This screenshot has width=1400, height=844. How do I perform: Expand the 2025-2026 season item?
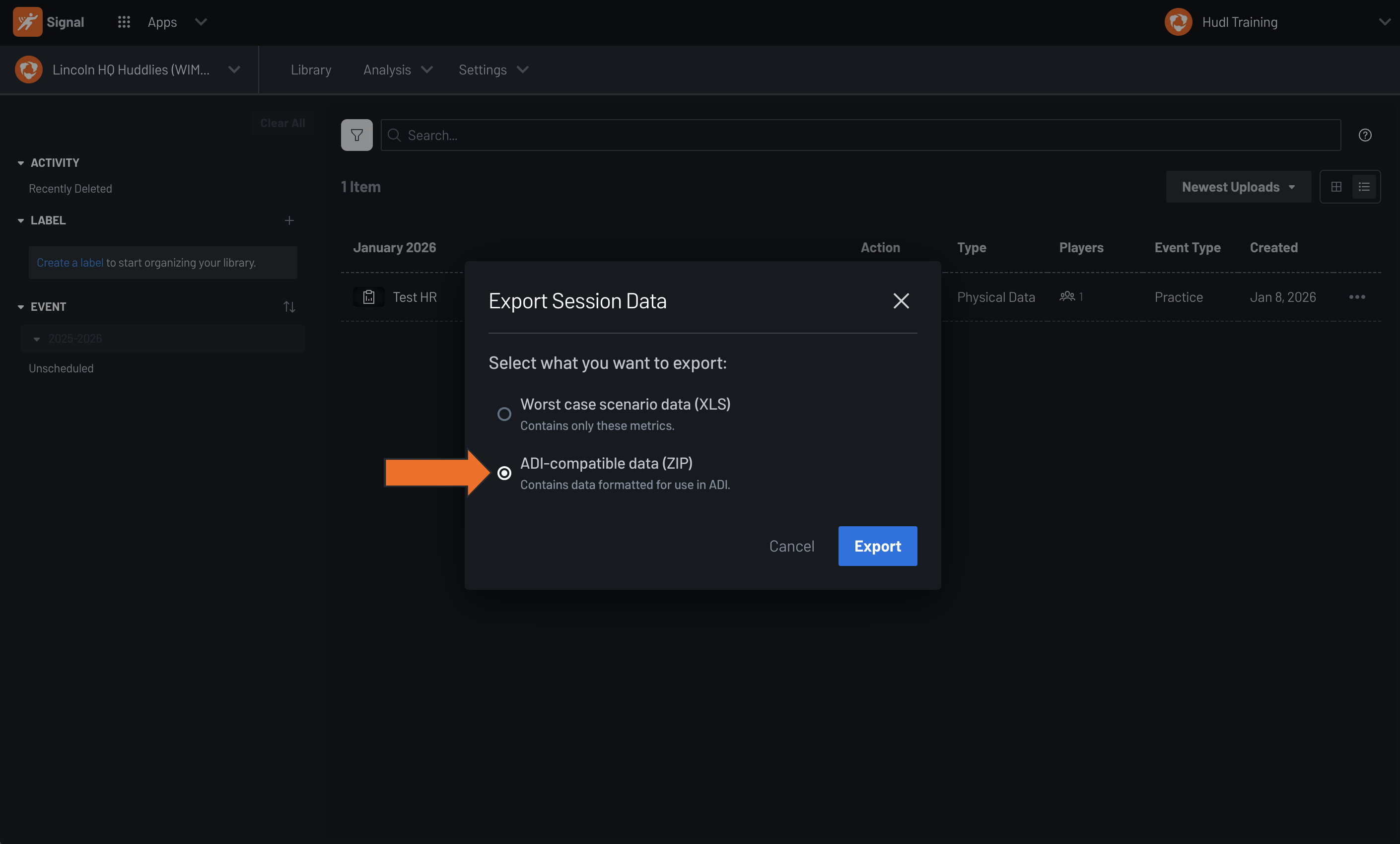(163, 338)
